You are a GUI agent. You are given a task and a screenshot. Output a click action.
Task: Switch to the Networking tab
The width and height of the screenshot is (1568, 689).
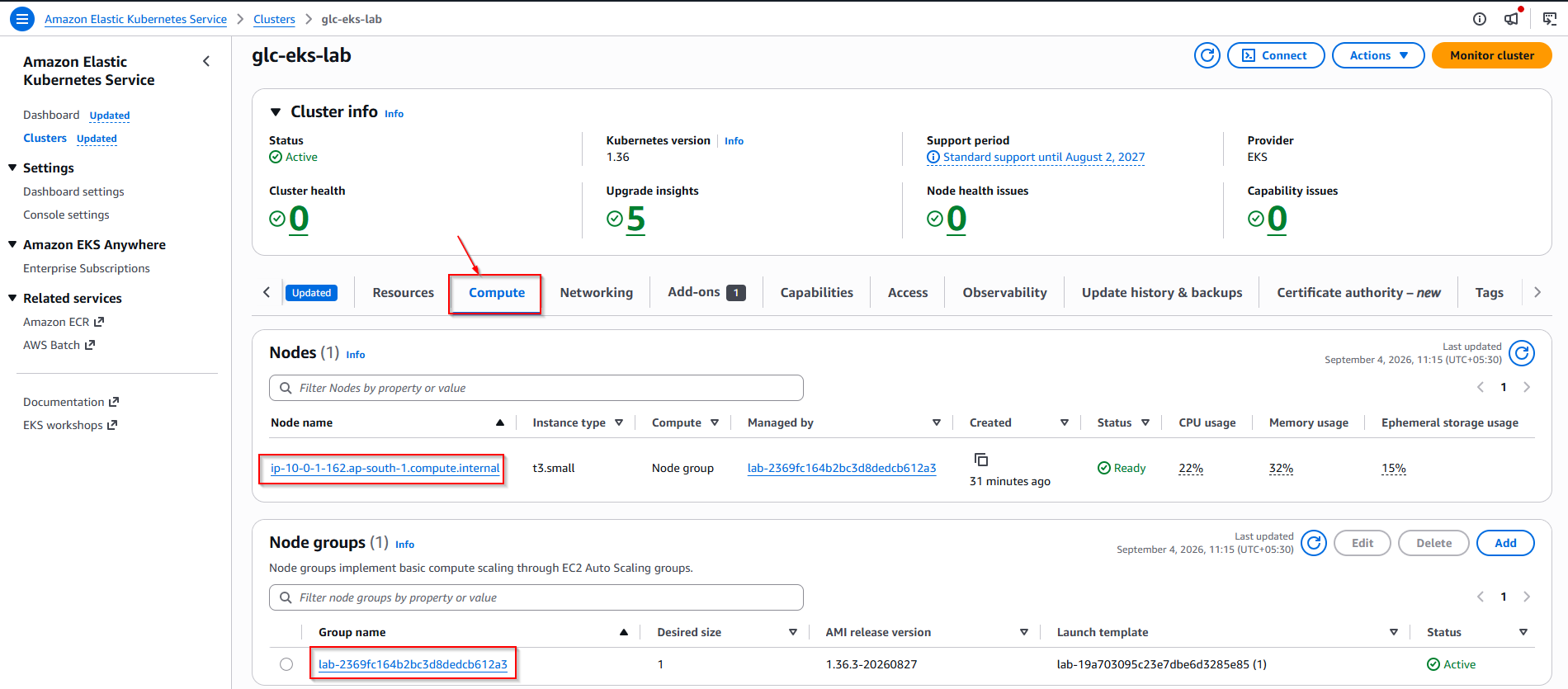[x=596, y=292]
